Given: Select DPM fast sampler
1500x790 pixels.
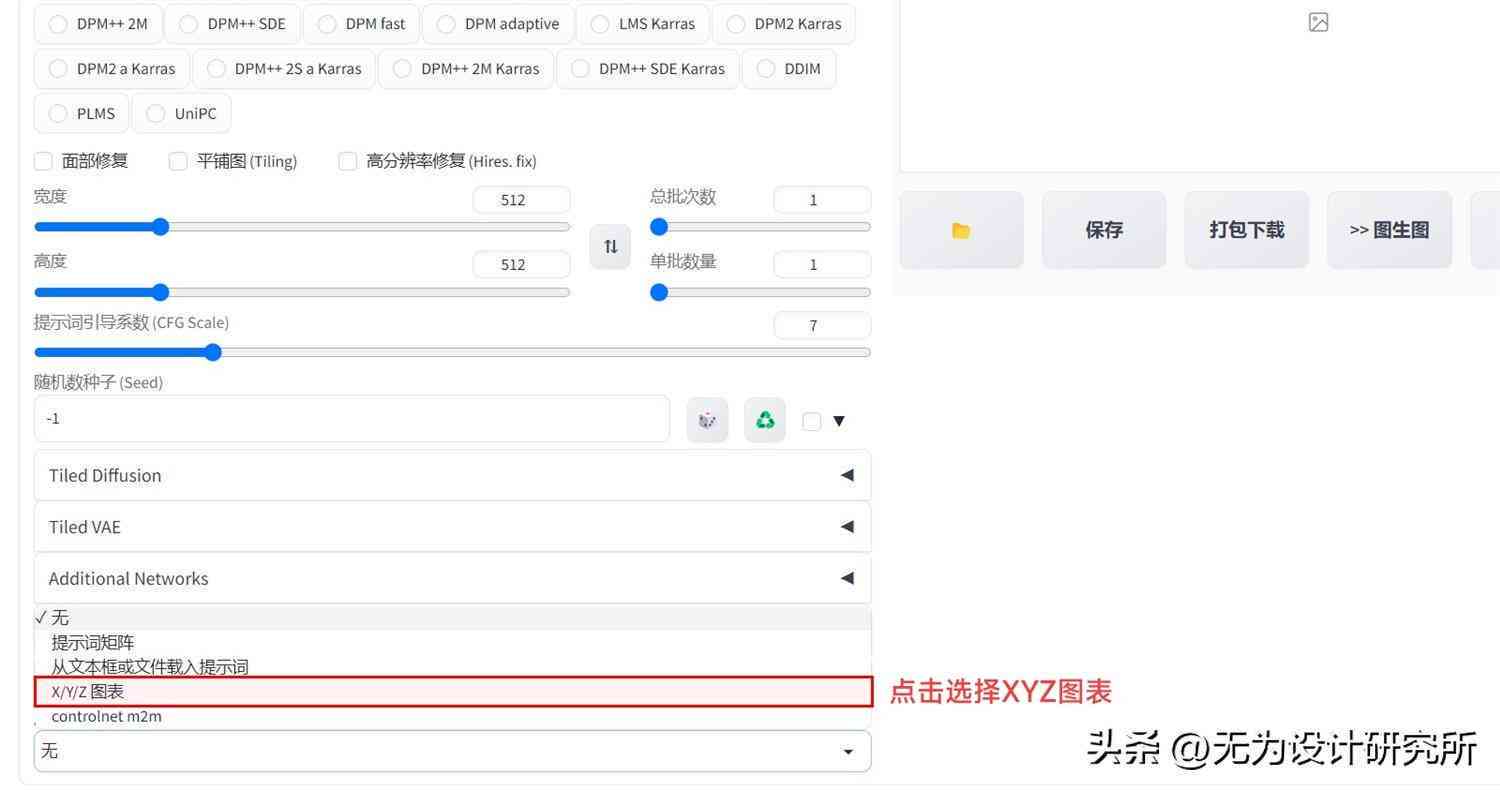Looking at the screenshot, I should 361,24.
